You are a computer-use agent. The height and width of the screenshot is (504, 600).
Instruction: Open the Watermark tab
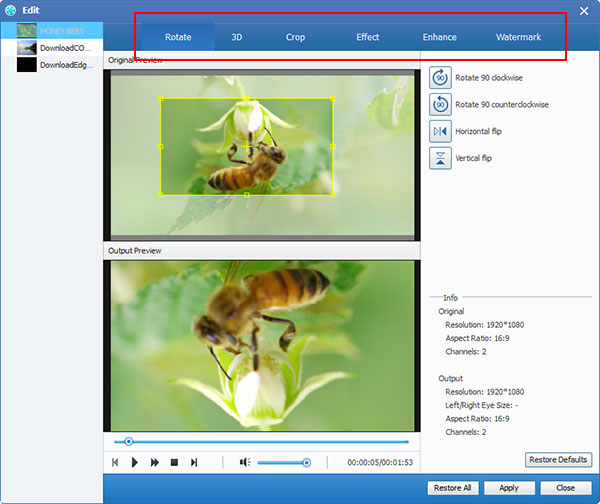[x=518, y=37]
